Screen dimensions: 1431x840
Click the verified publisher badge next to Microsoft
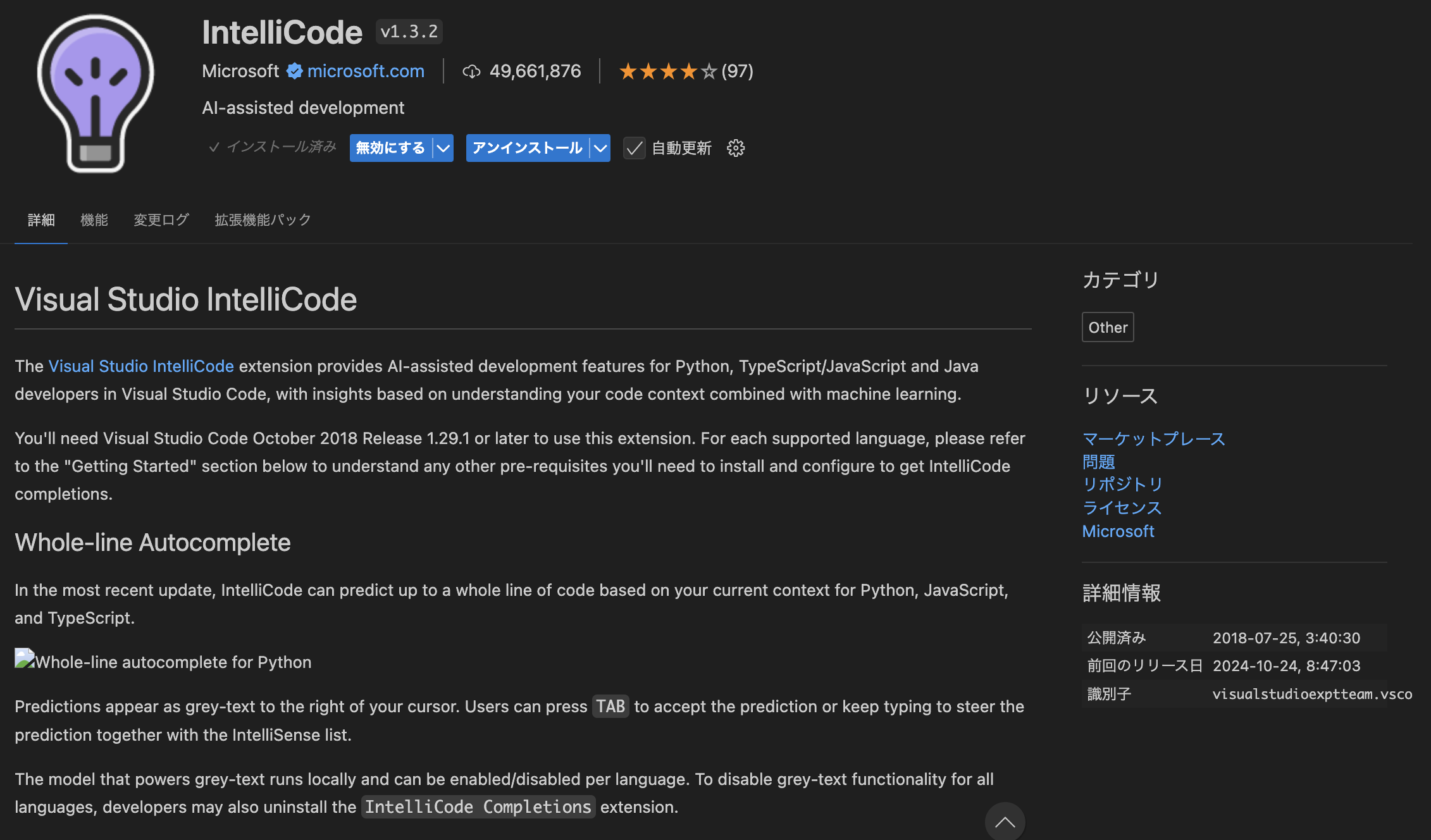pos(294,71)
